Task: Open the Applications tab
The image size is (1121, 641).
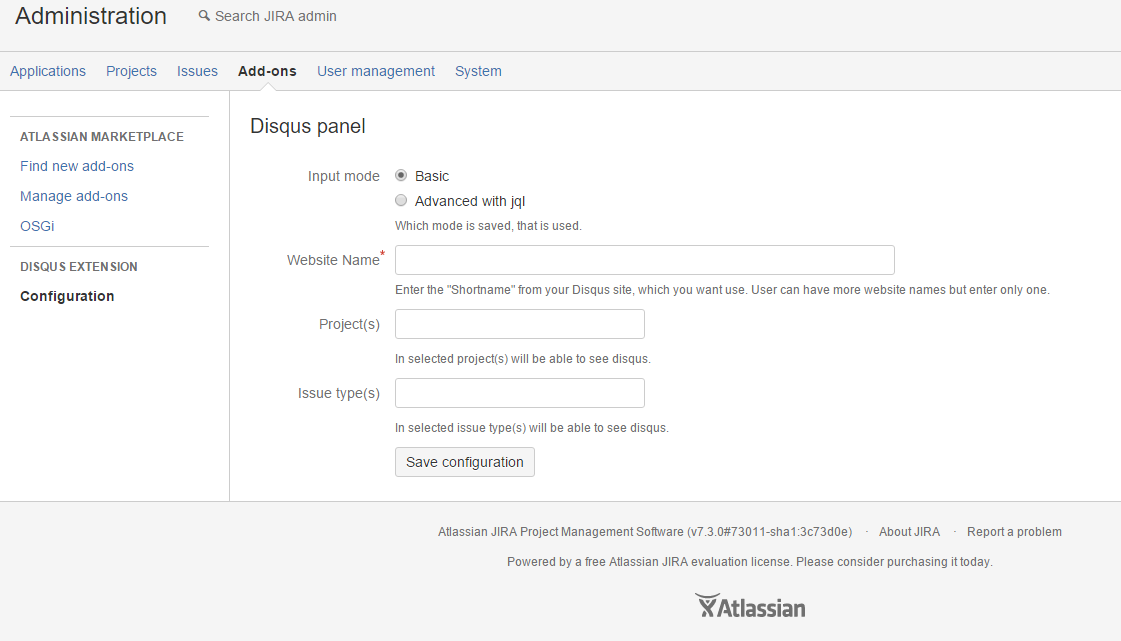Action: coord(48,71)
